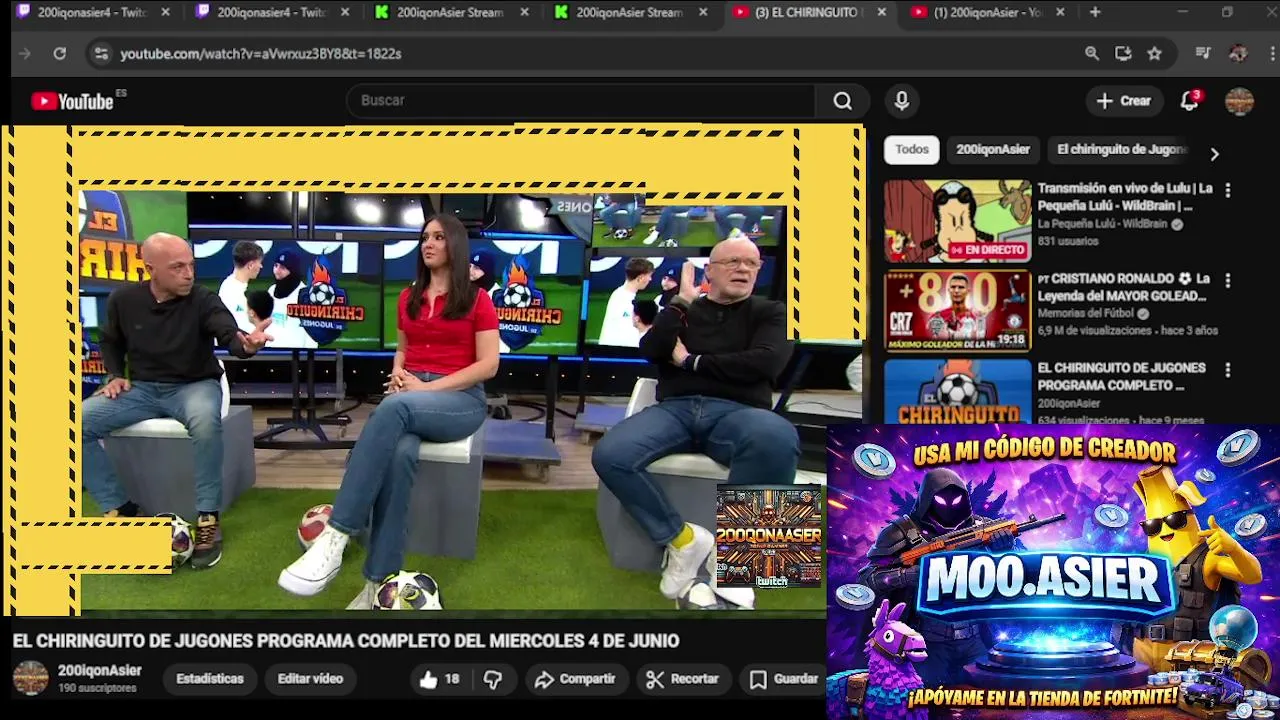Open options for La Pequeña Lulú video

coord(1228,190)
